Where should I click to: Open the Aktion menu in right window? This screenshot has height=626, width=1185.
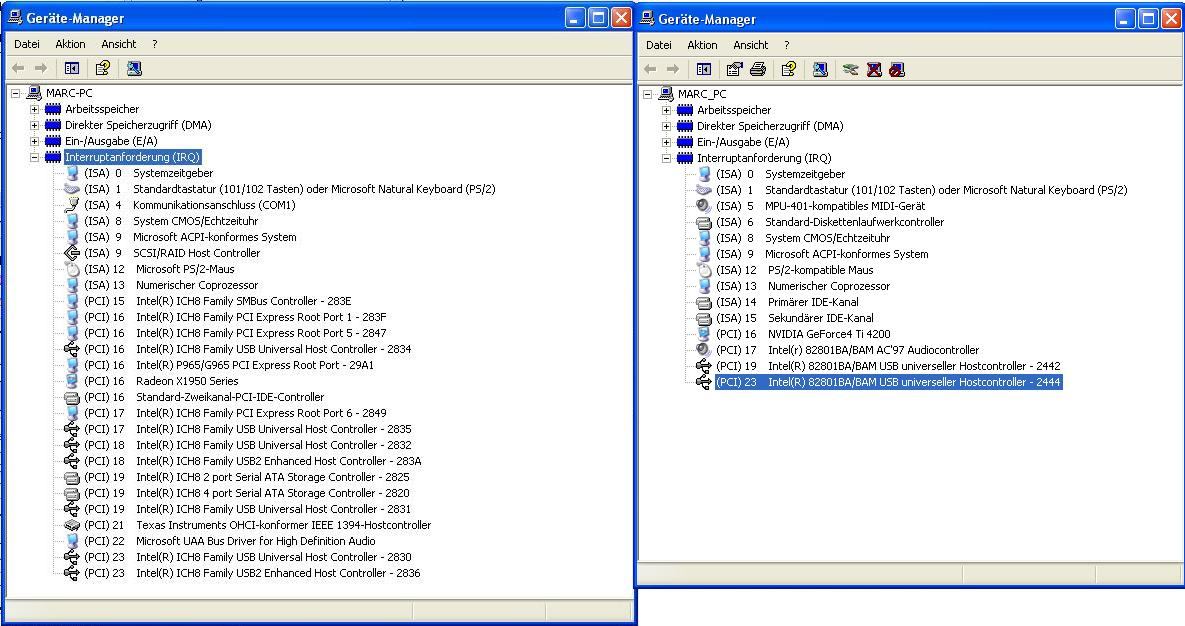[702, 45]
